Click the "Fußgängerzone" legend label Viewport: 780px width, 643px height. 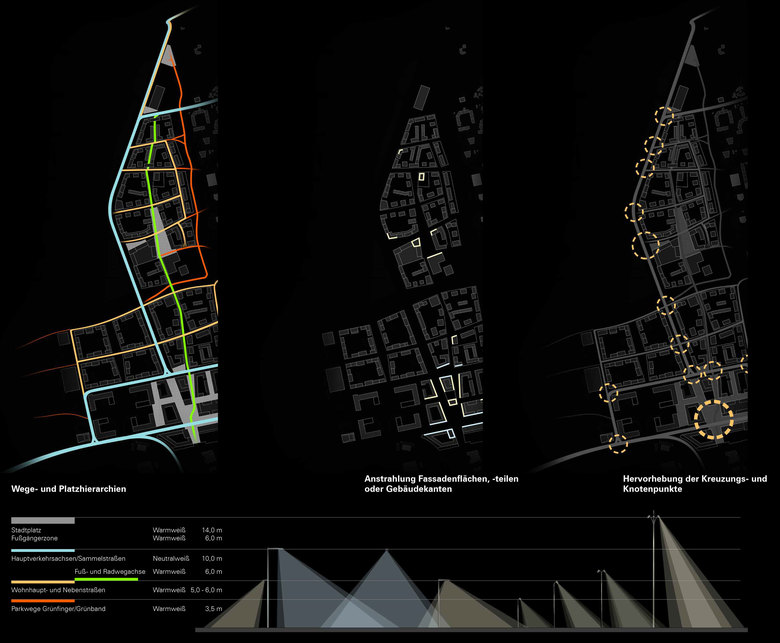(36, 538)
